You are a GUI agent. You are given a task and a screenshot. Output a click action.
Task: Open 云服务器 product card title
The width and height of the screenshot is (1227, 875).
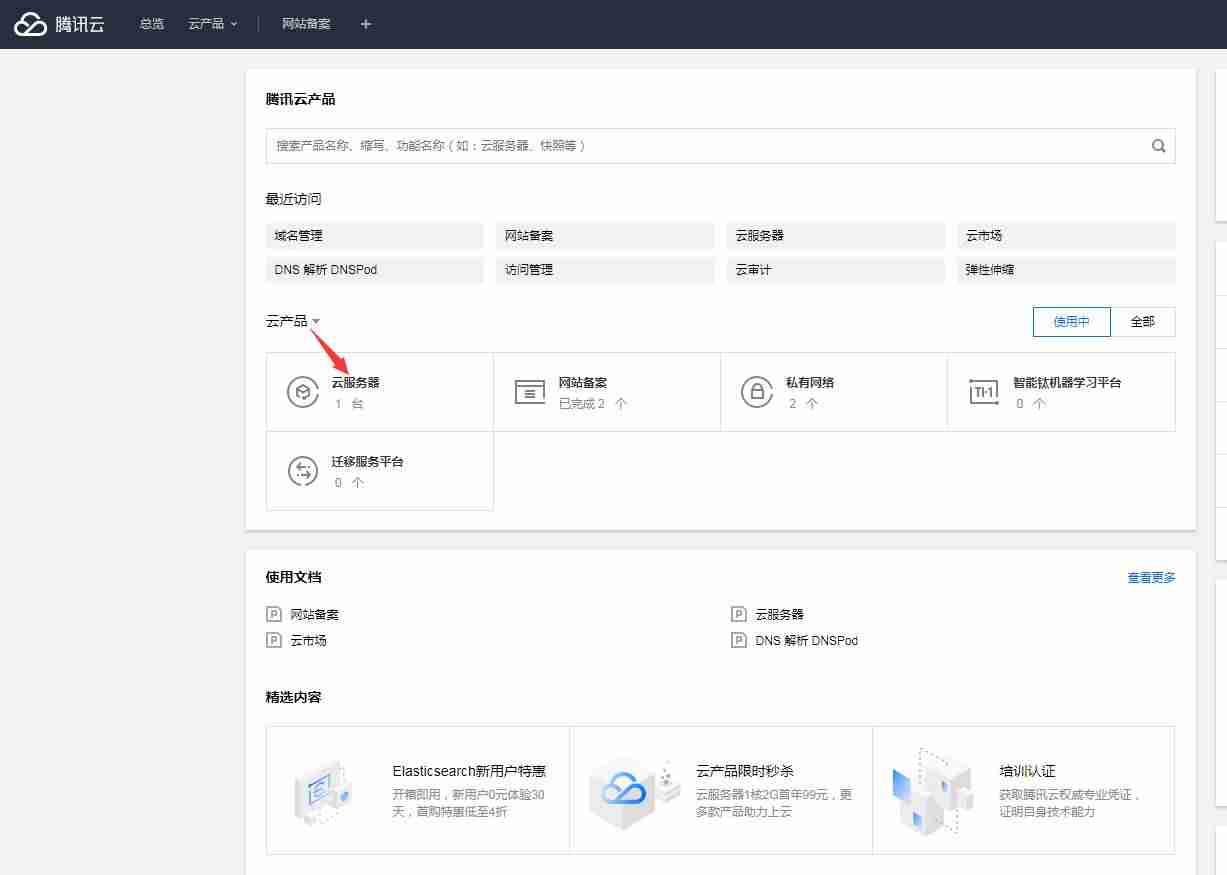355,382
